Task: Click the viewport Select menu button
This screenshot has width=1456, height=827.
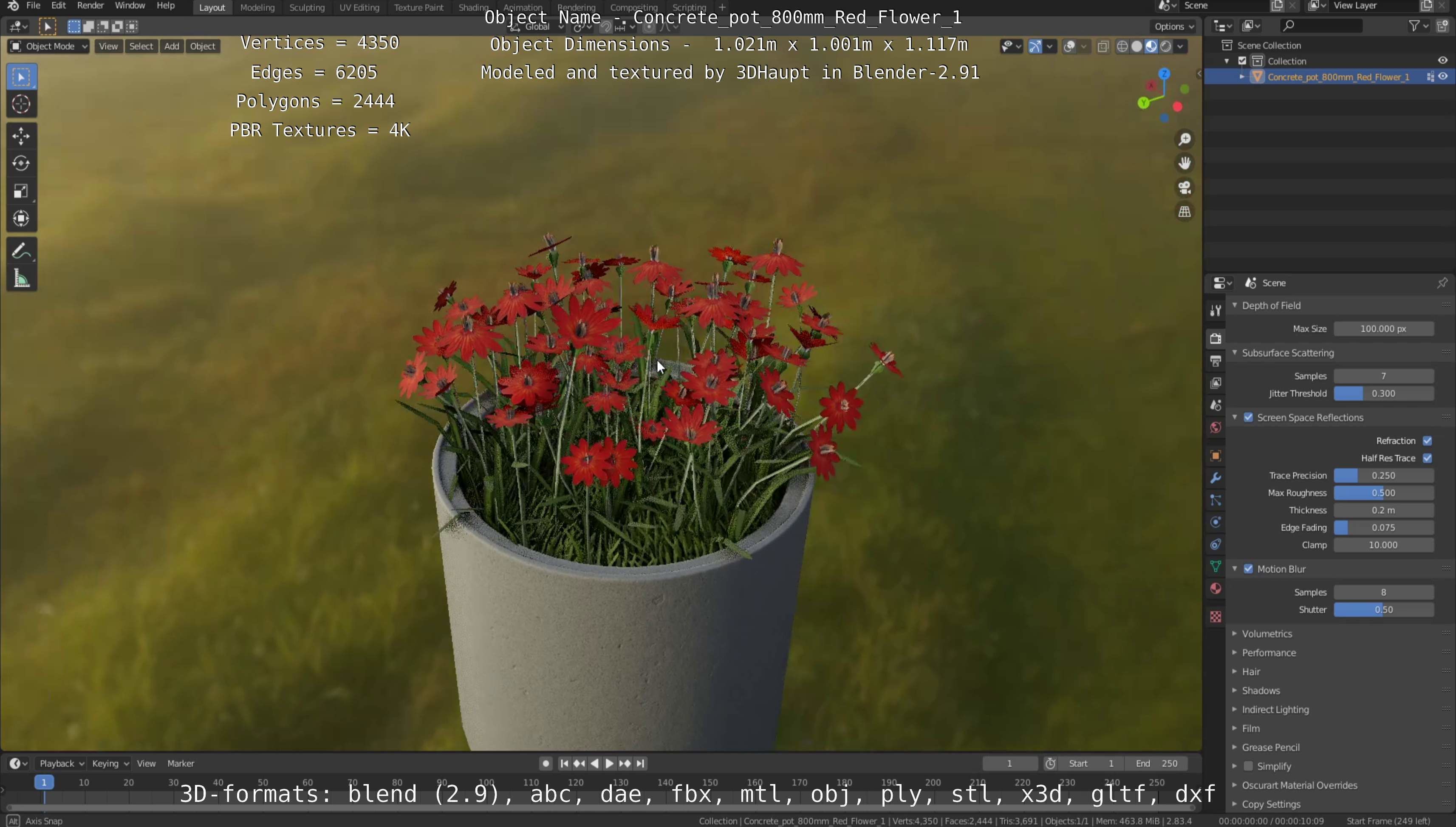Action: 141,47
